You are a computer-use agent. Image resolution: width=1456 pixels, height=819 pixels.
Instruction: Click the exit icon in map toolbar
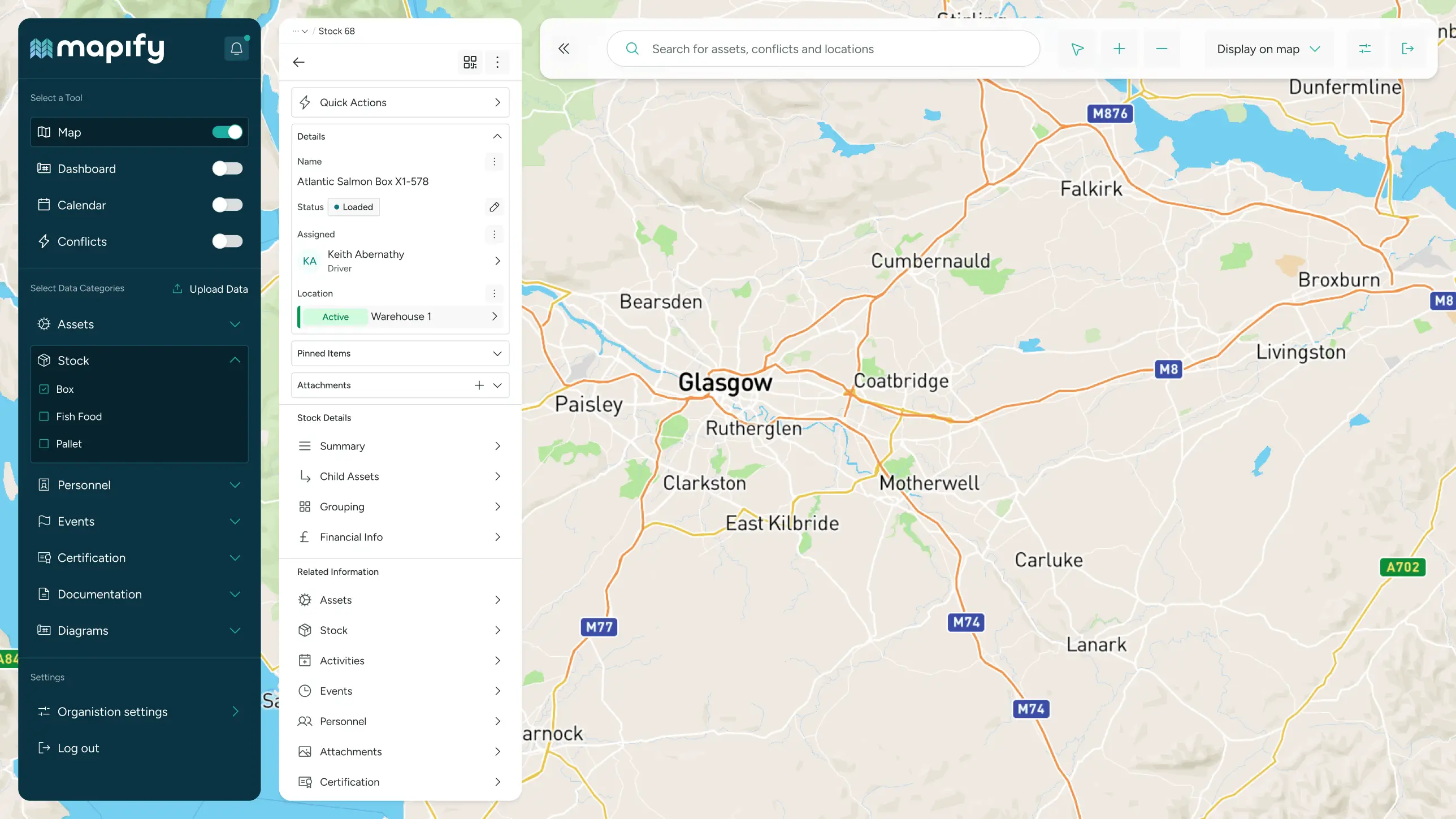click(1408, 49)
